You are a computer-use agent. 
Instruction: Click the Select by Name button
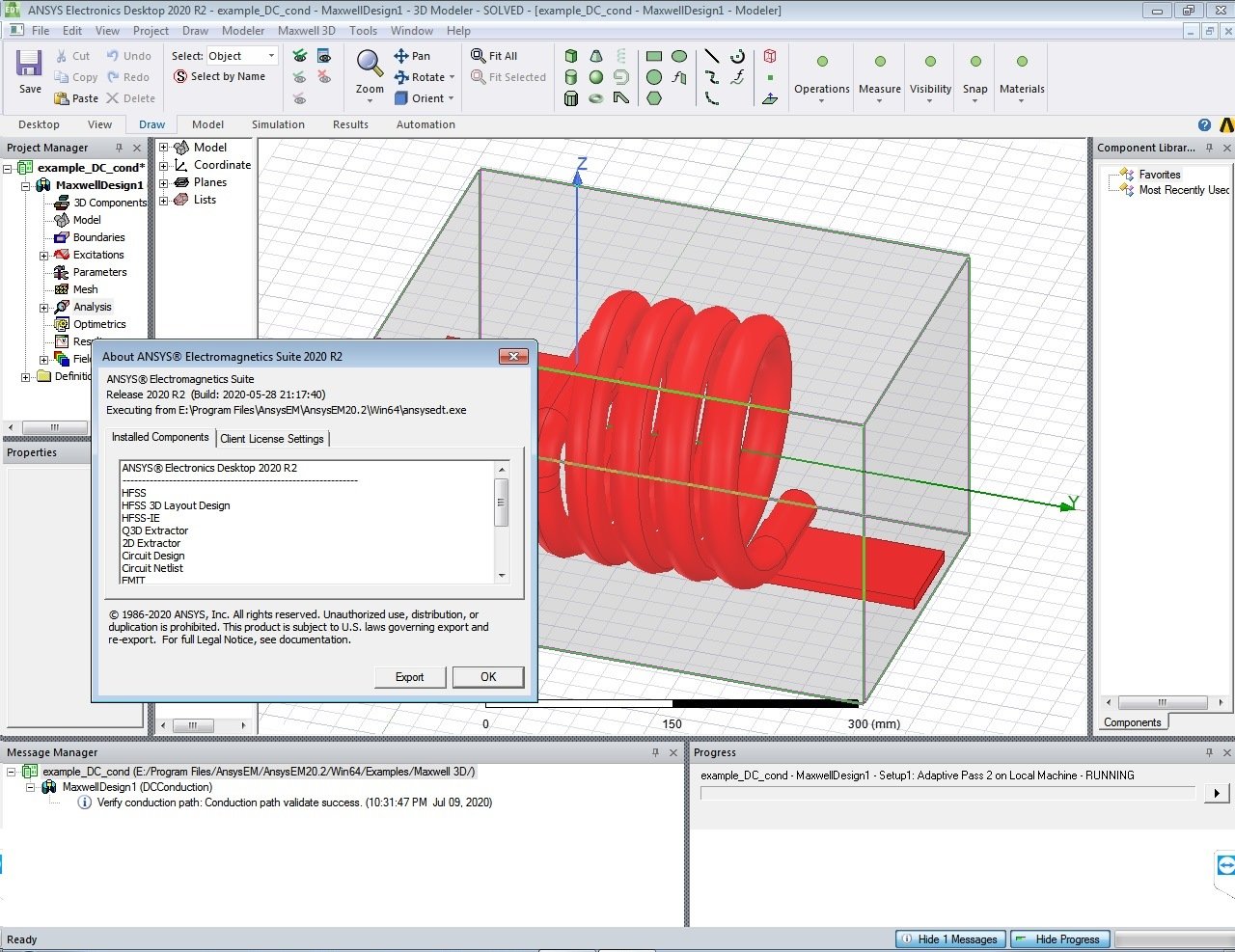click(x=219, y=77)
